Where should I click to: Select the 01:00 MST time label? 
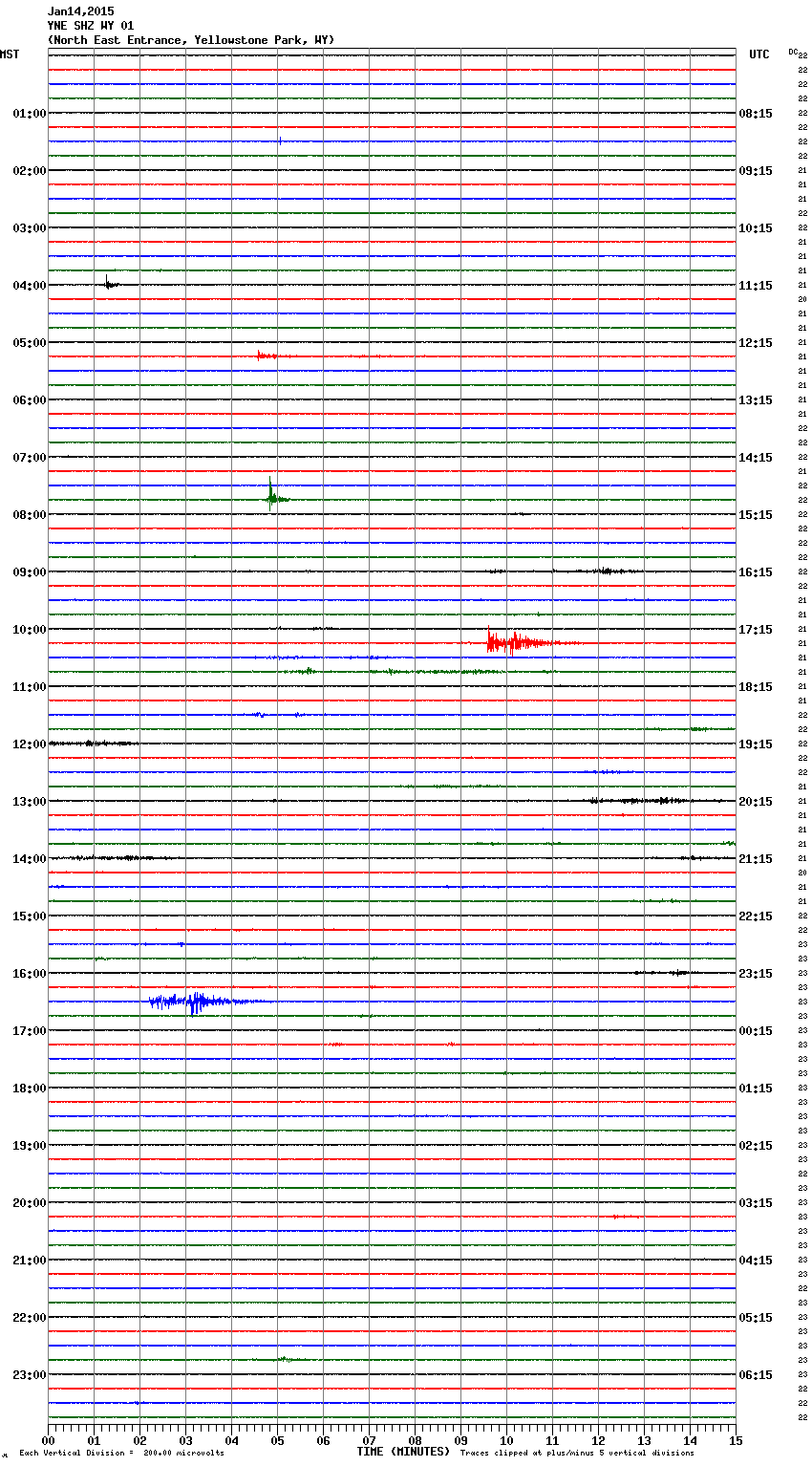(x=29, y=114)
